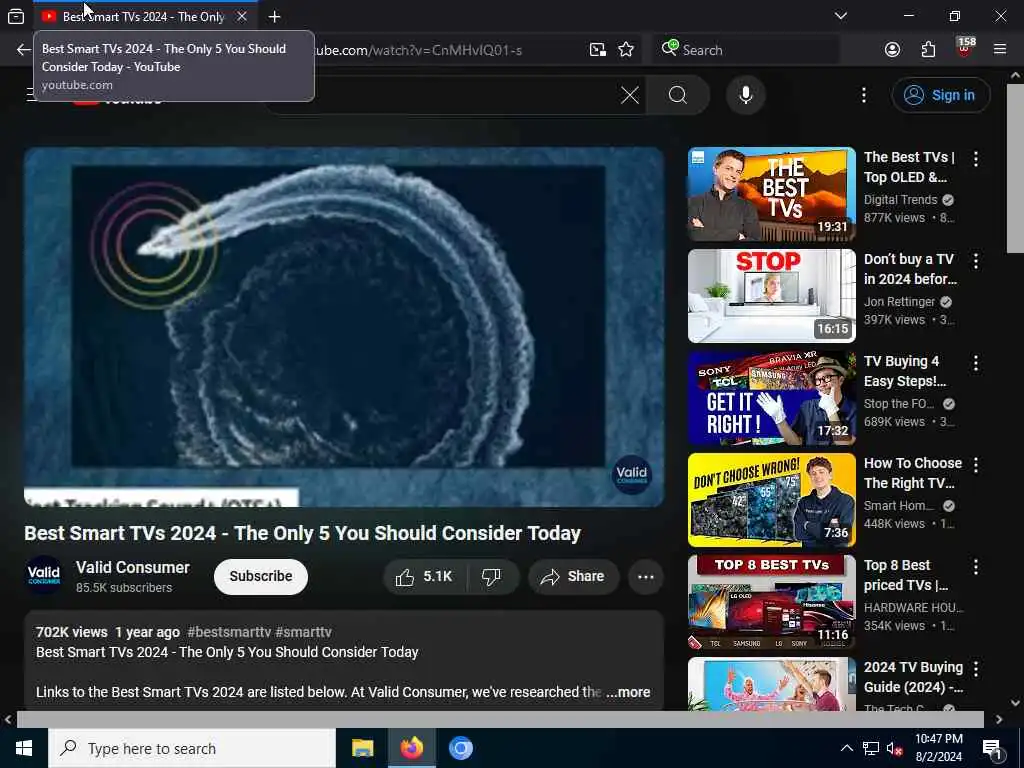The height and width of the screenshot is (768, 1024).
Task: Click the Sign in button
Action: 940,95
